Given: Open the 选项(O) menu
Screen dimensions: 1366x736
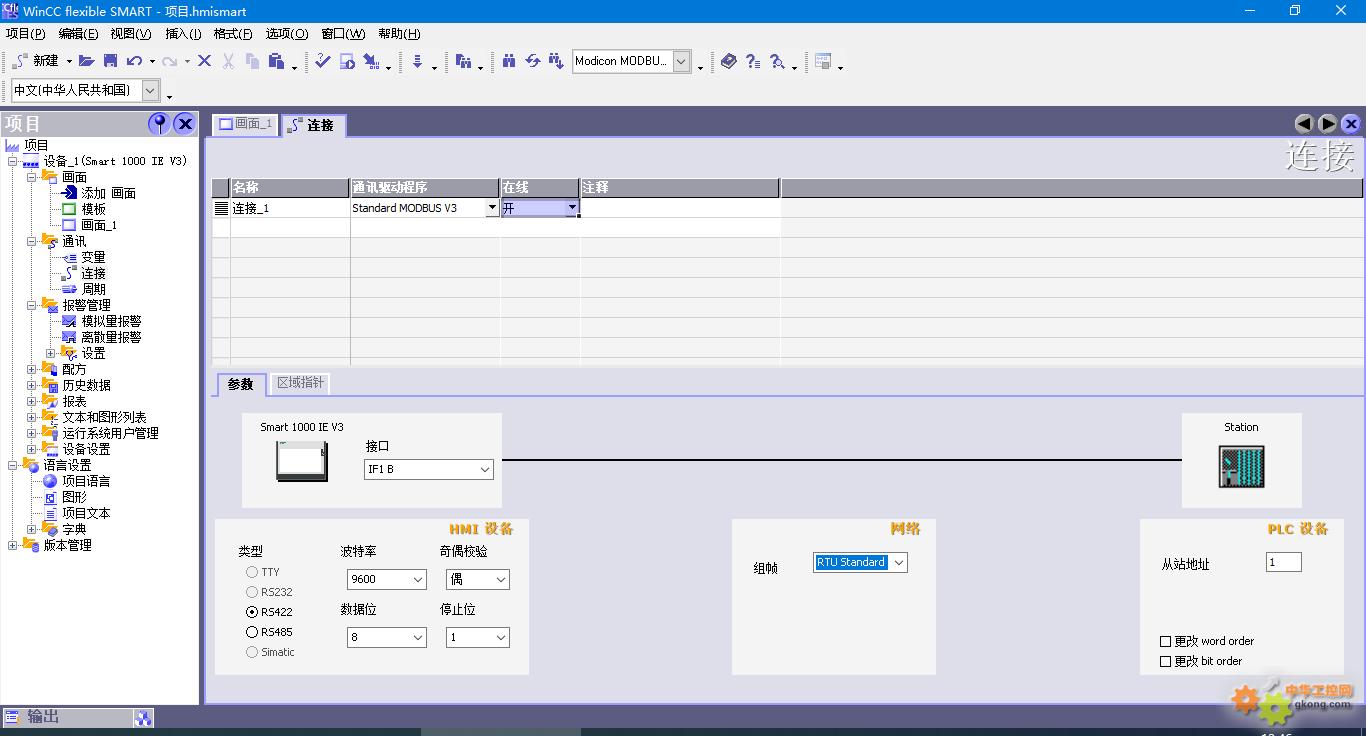Looking at the screenshot, I should point(286,33).
